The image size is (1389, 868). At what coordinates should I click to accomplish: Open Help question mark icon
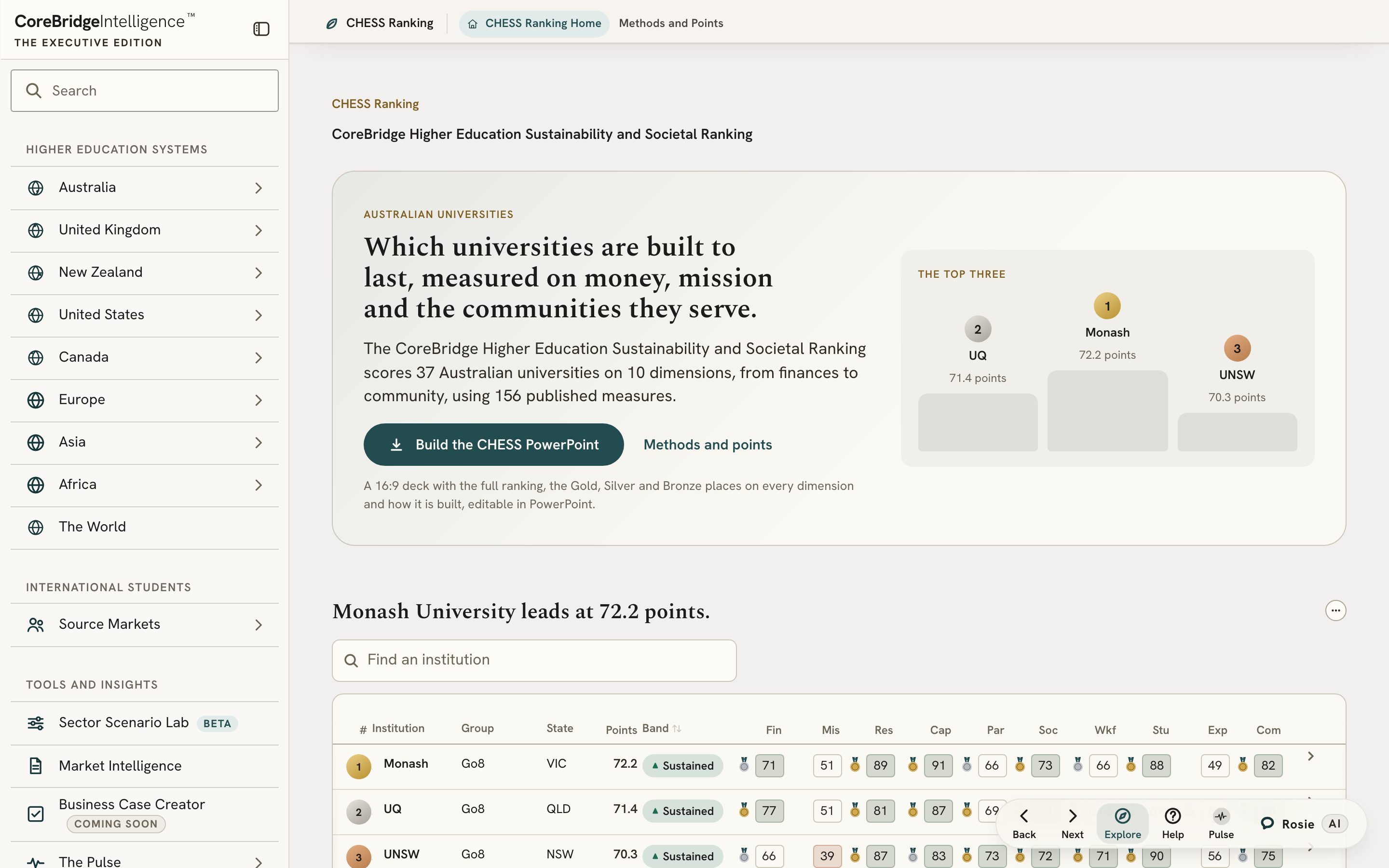coord(1172,823)
